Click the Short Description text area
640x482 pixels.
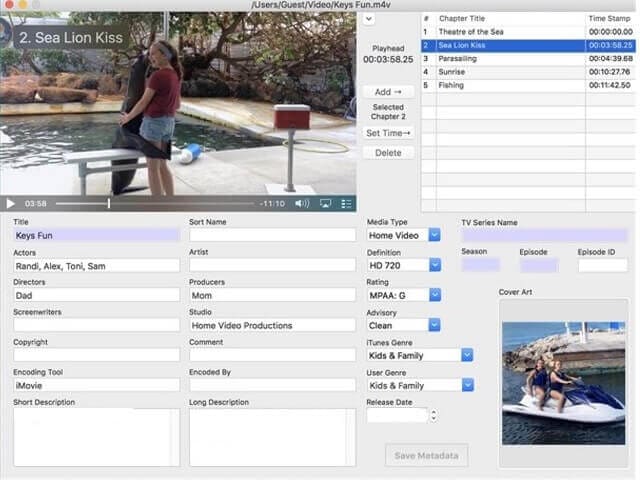(x=96, y=437)
